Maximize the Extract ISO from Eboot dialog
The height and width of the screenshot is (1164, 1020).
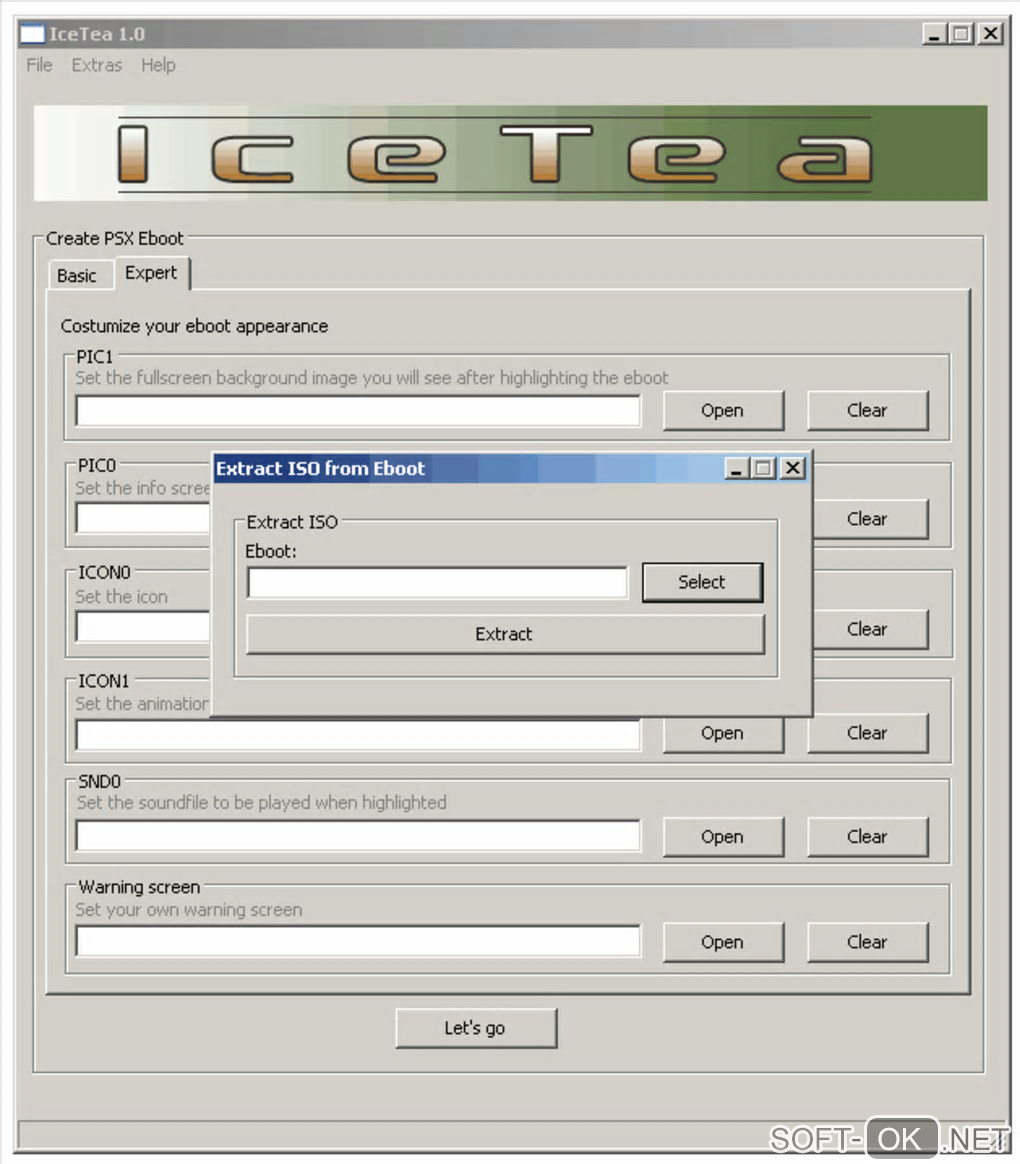(x=763, y=468)
